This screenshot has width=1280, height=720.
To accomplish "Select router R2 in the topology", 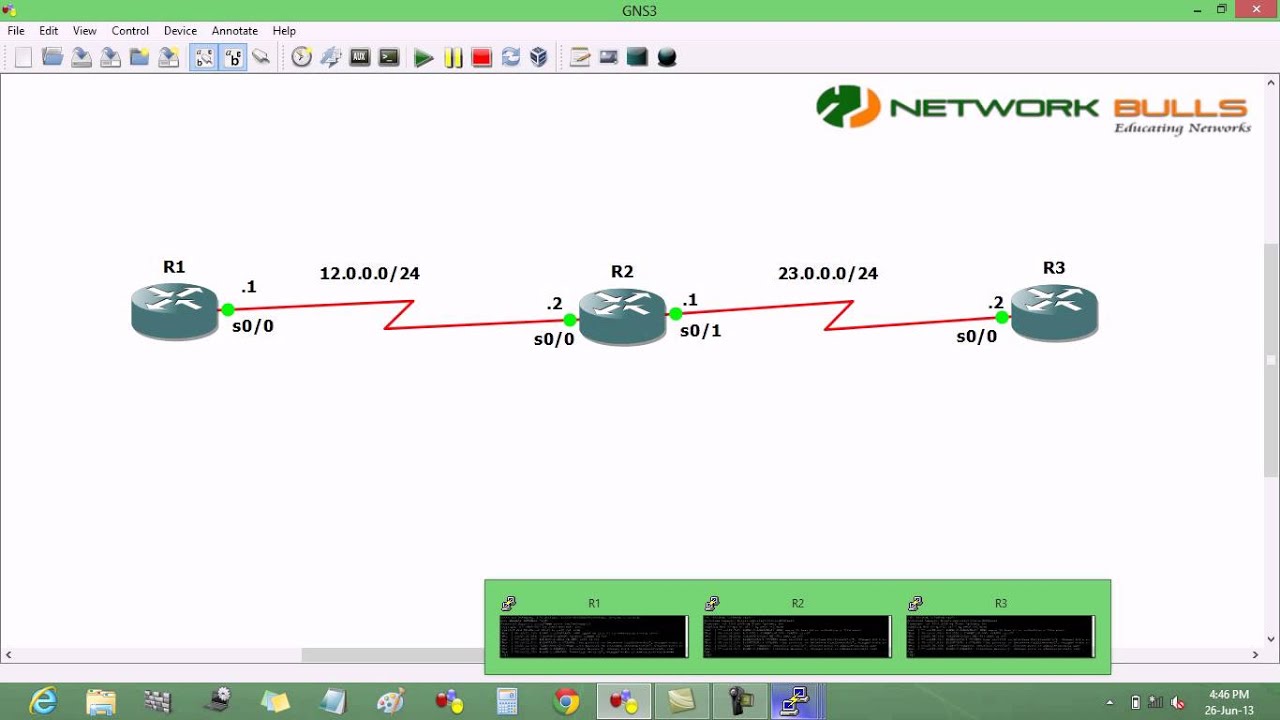I will pyautogui.click(x=622, y=317).
